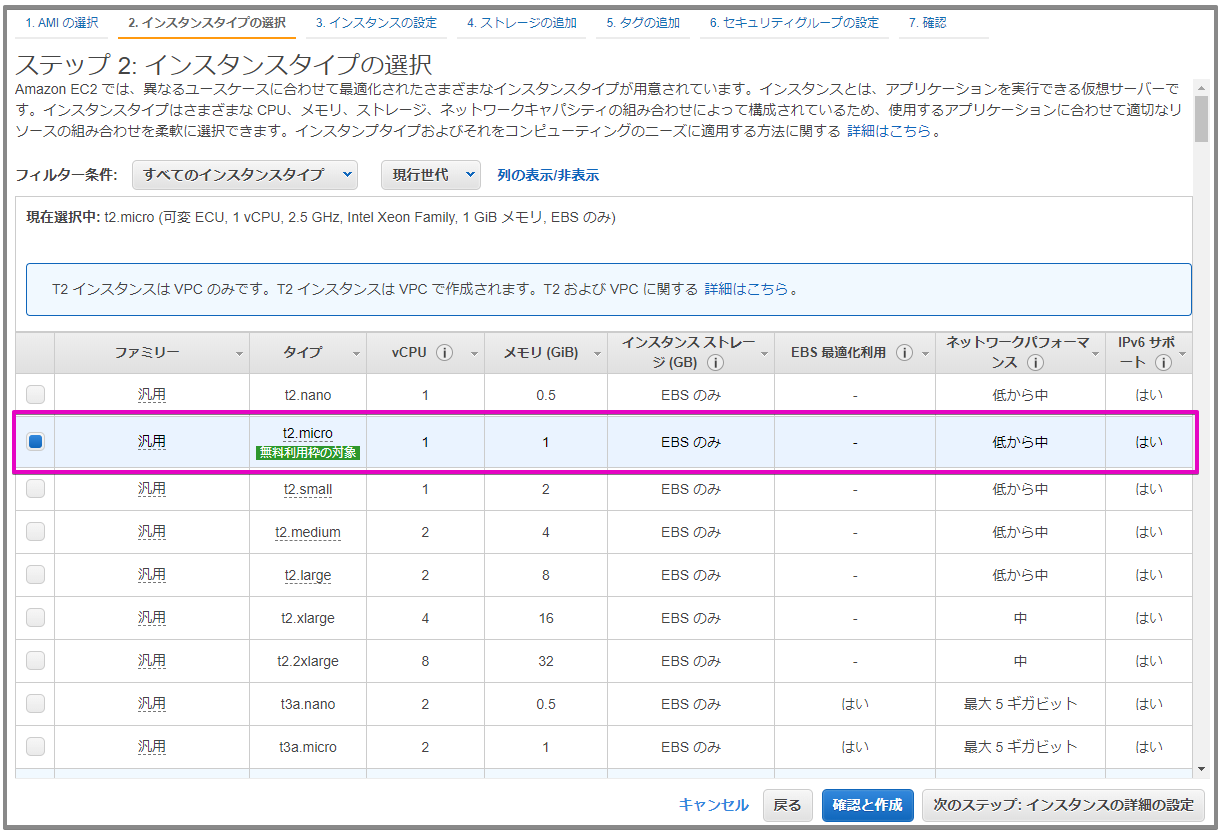This screenshot has width=1223, height=833.
Task: Click 汎用 family cell in t2.nano row
Action: pos(152,395)
